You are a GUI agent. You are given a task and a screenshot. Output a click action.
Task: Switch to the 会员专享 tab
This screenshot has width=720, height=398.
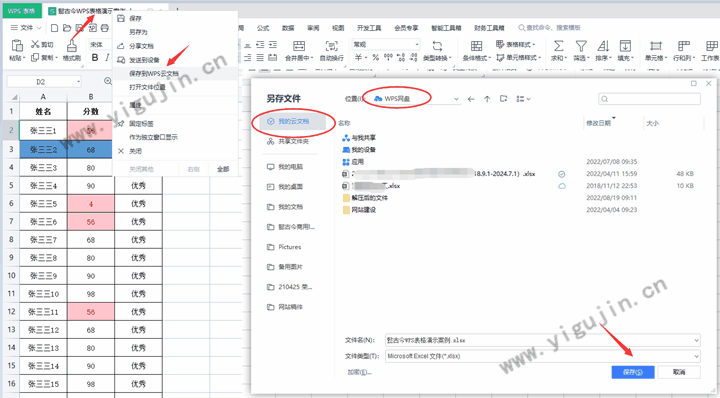(406, 28)
